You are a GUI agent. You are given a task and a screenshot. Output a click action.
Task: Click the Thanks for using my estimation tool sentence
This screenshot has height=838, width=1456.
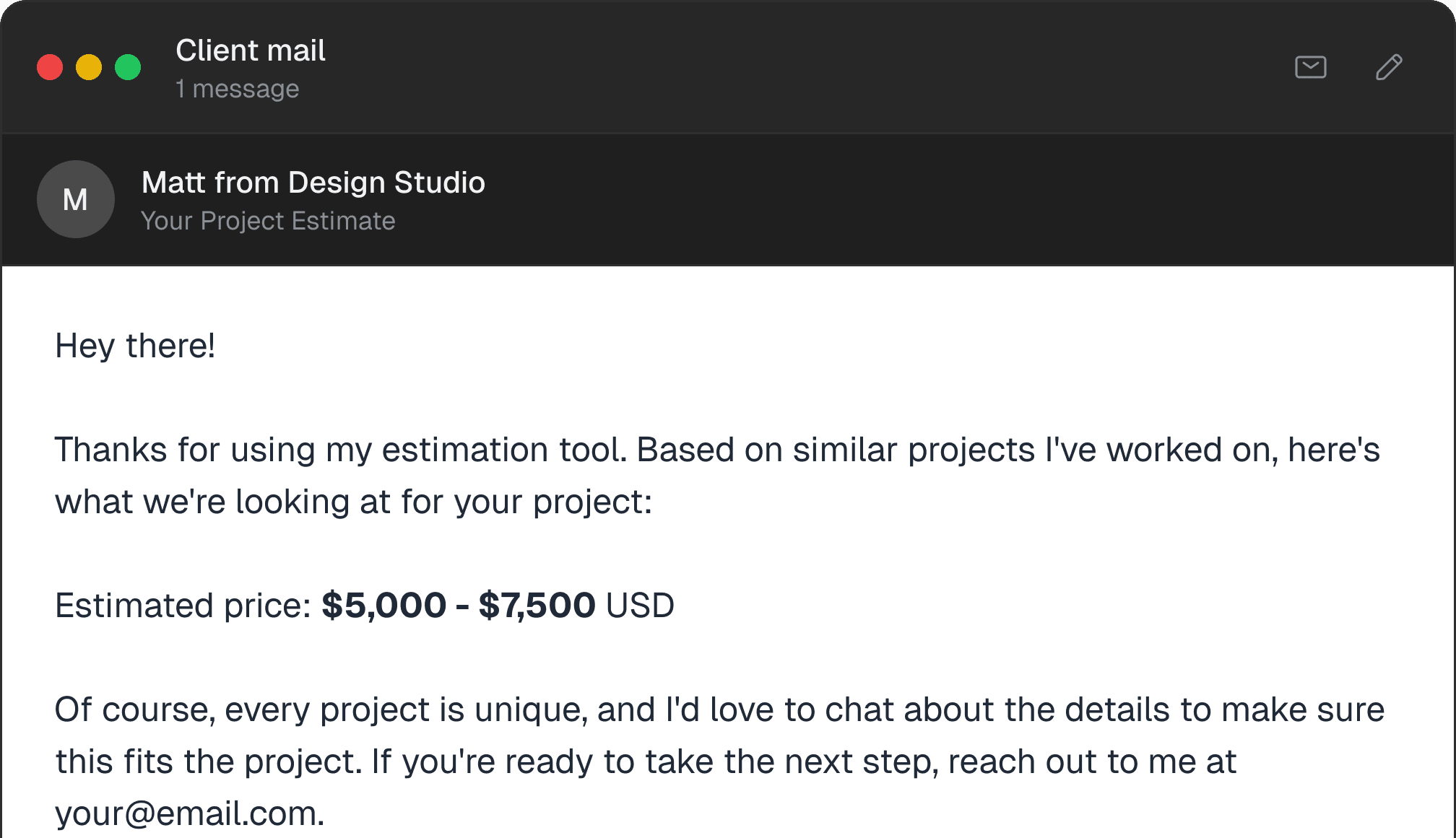click(341, 450)
